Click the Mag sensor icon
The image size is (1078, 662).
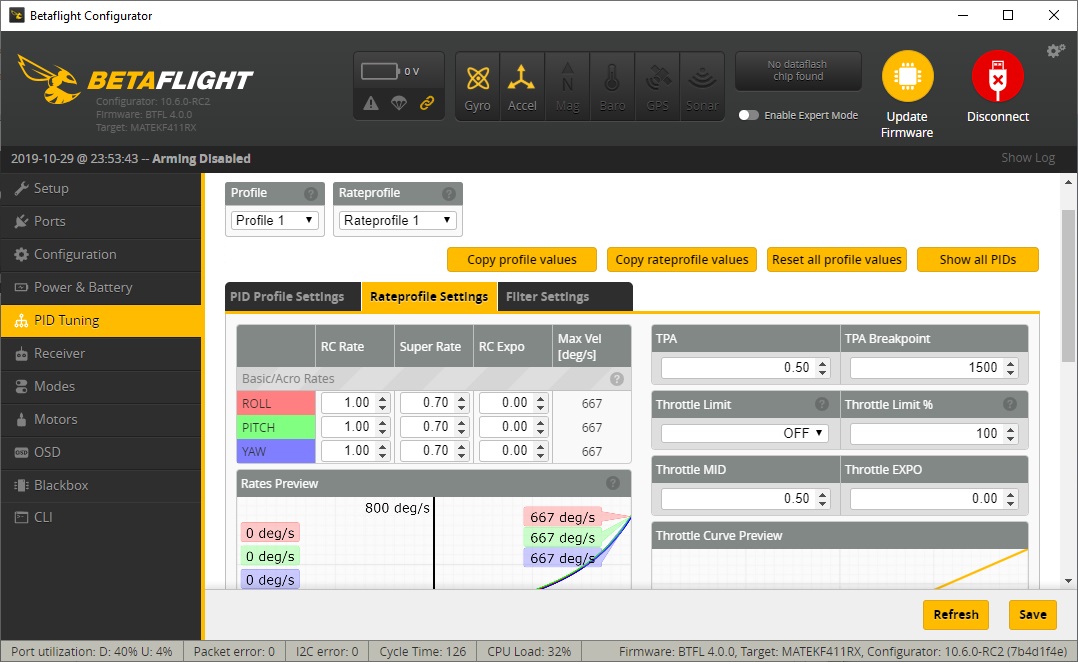click(x=567, y=87)
